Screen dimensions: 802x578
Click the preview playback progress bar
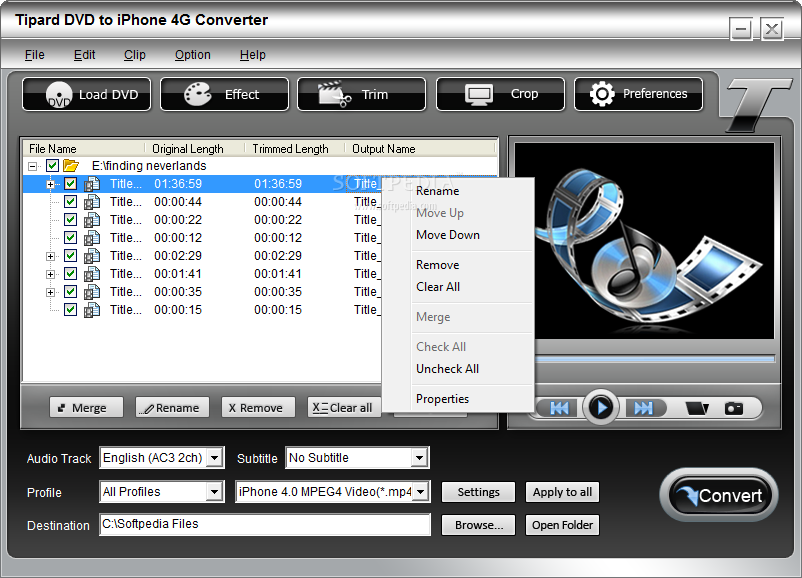pos(655,359)
